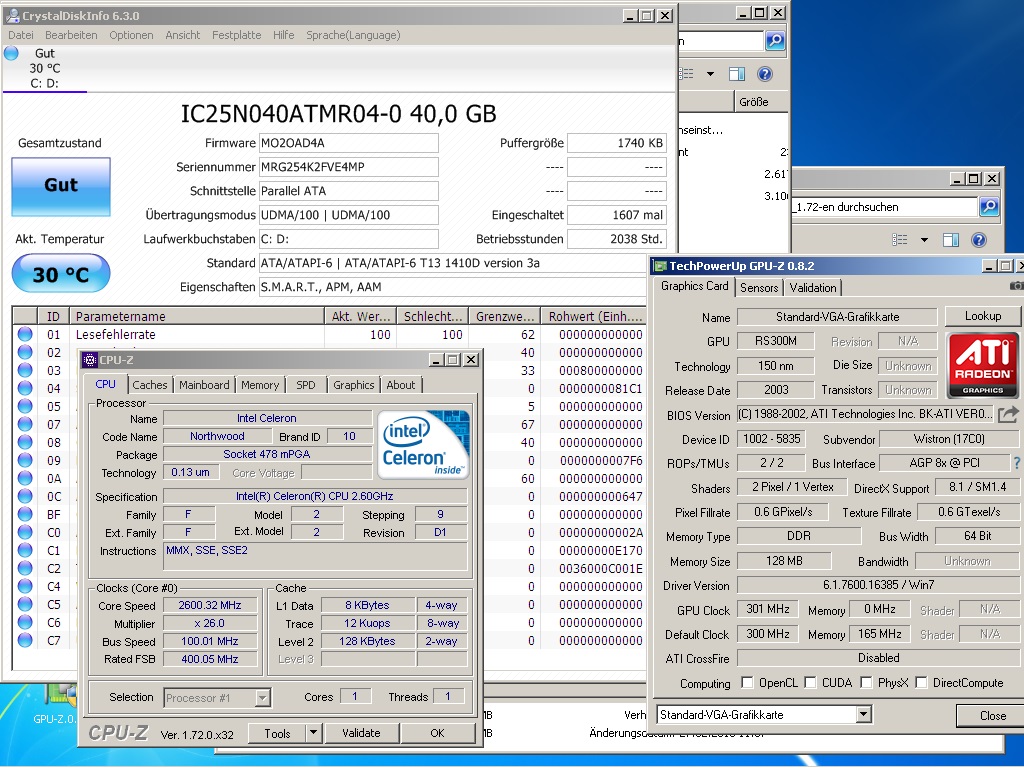
Task: Click the BIOS export arrow icon in GPU-Z
Action: [1008, 414]
